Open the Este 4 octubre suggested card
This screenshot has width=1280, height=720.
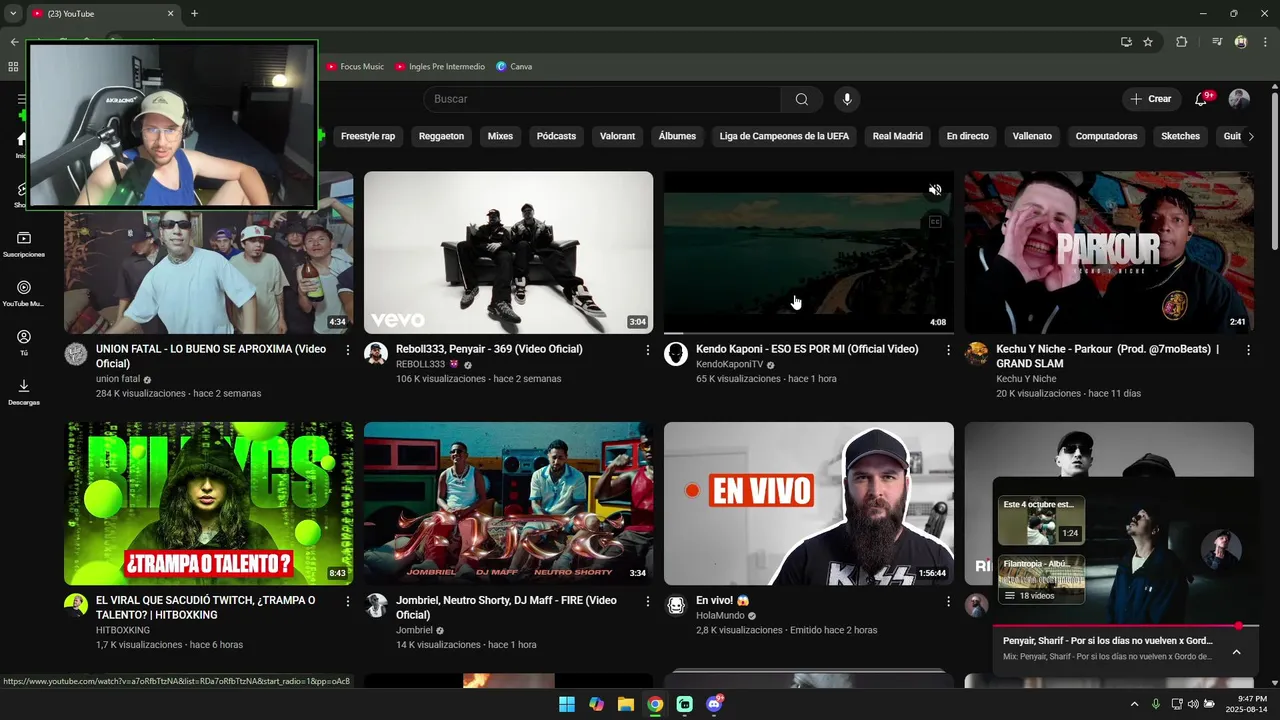pos(1041,520)
